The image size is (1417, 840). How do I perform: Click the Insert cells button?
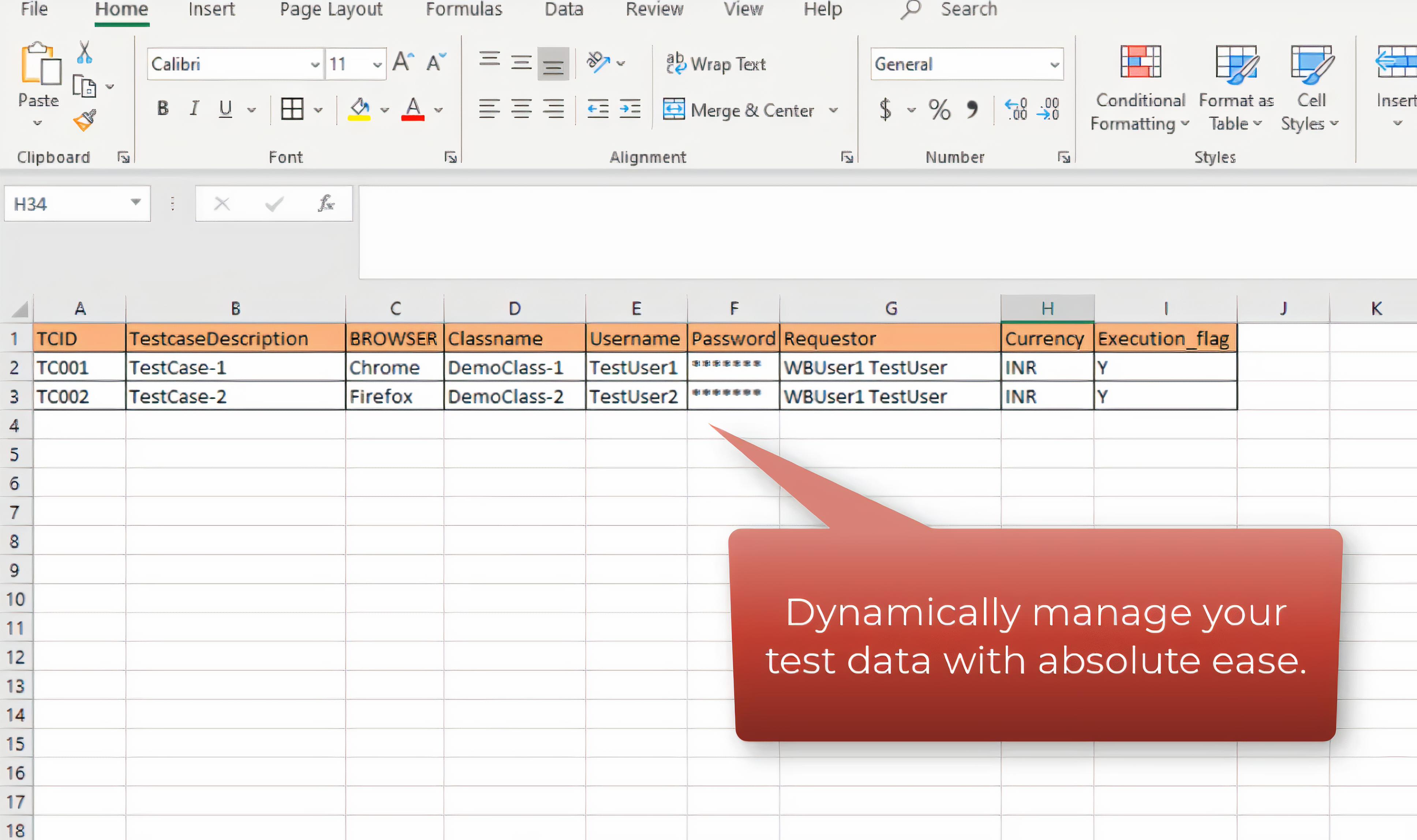[x=1396, y=85]
